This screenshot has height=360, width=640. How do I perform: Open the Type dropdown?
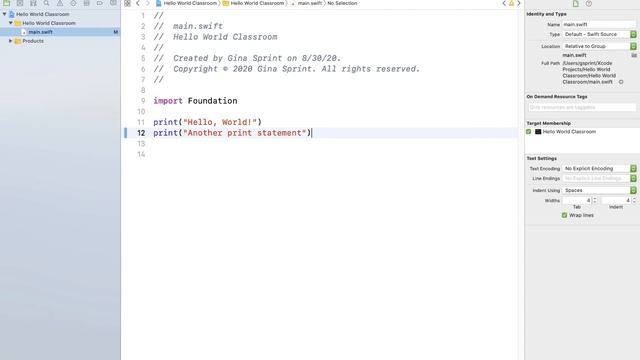(599, 34)
